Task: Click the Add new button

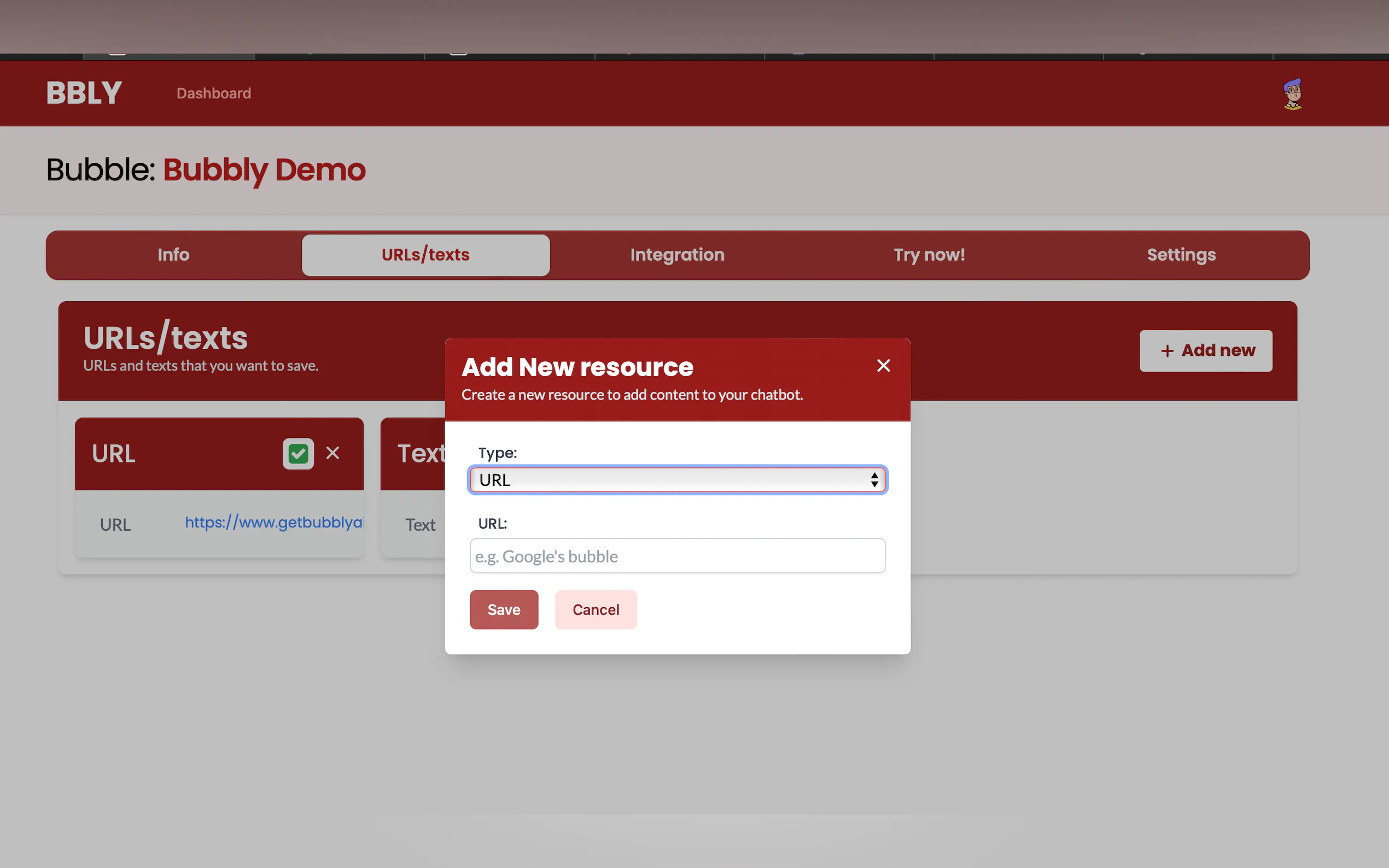Action: tap(1205, 351)
